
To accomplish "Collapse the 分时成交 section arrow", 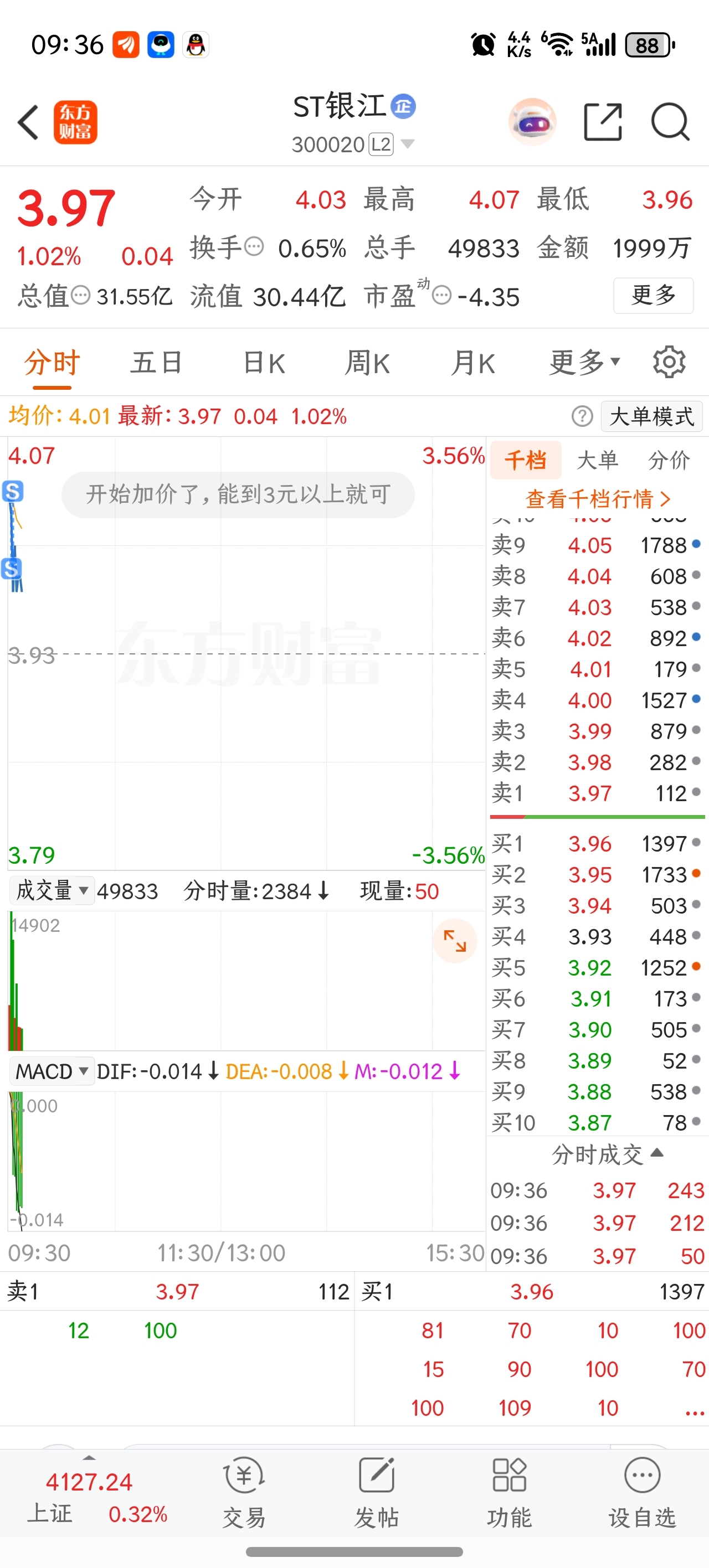I will [656, 1153].
